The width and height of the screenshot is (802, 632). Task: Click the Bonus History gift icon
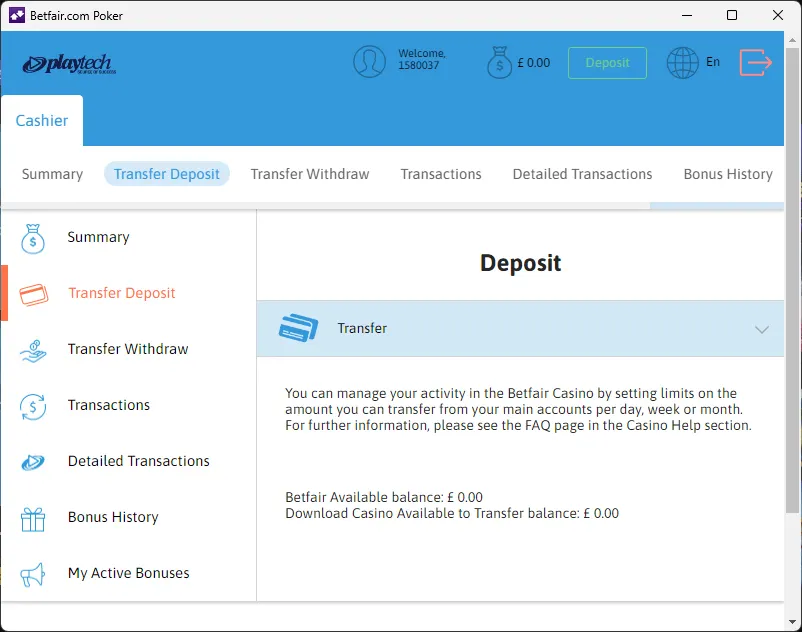(31, 517)
